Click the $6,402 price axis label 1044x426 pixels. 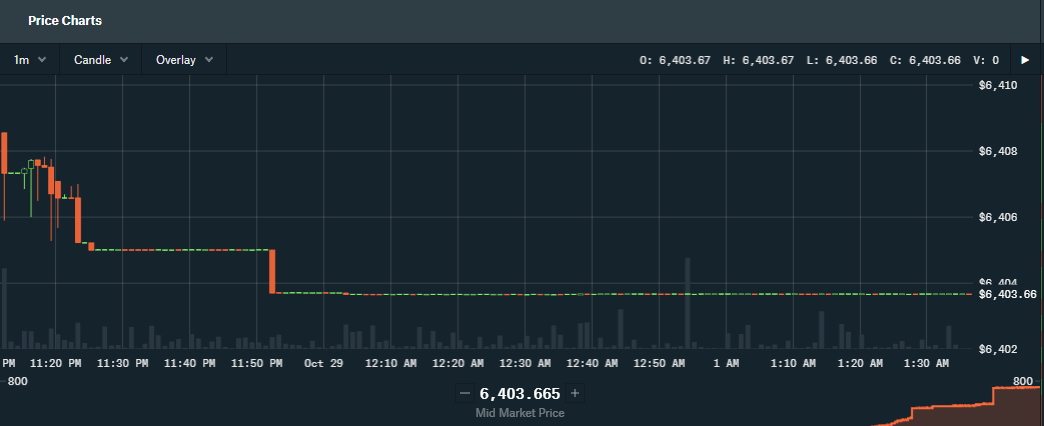(998, 349)
